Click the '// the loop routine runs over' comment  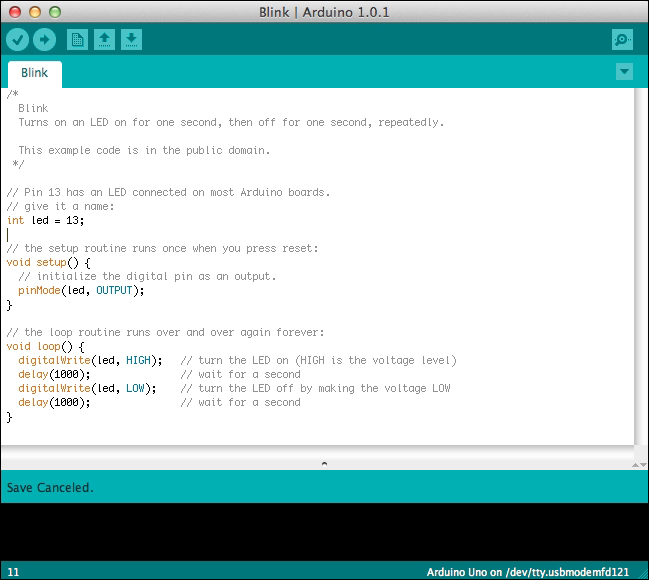(x=165, y=332)
